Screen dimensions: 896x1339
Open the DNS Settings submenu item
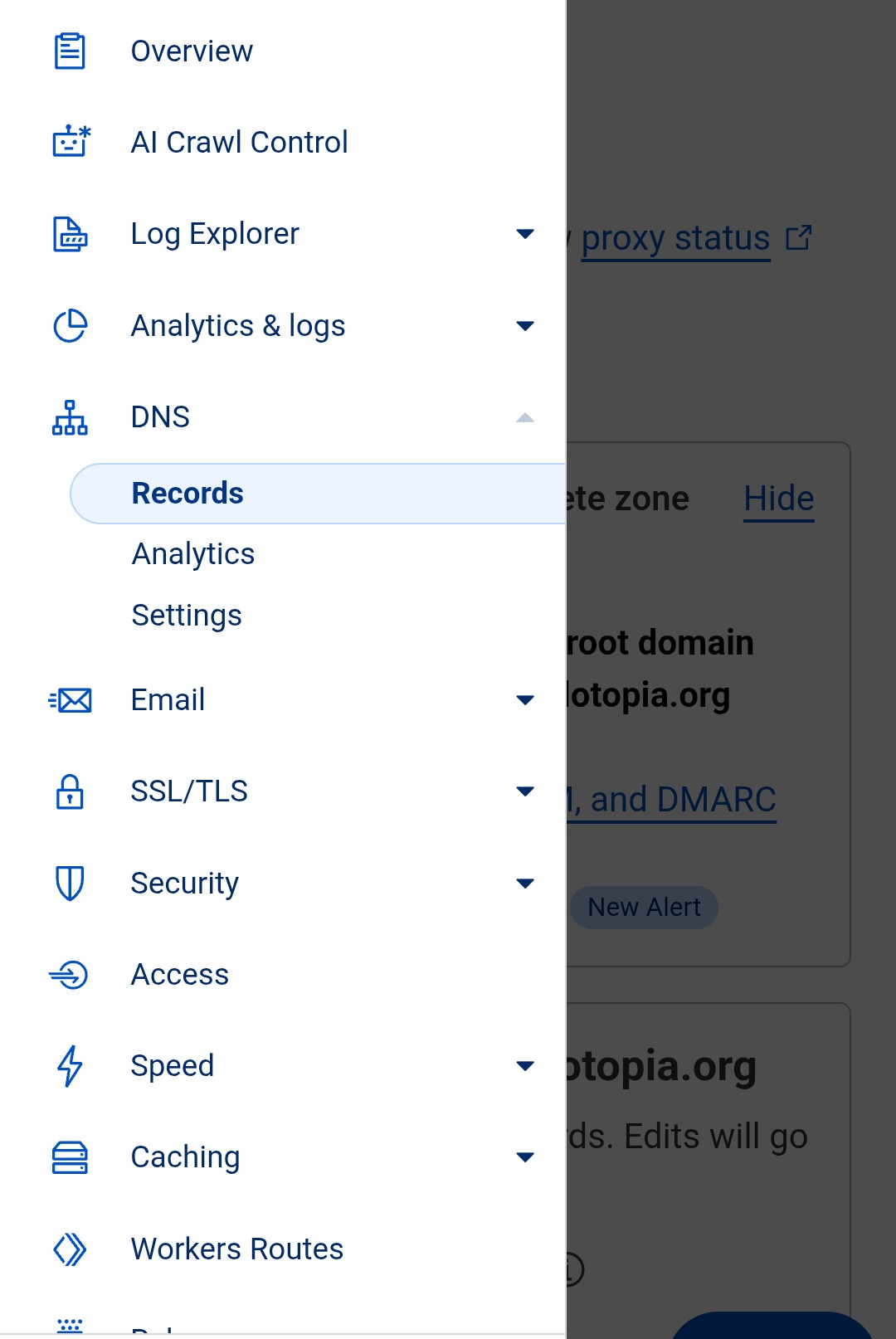pyautogui.click(x=187, y=616)
